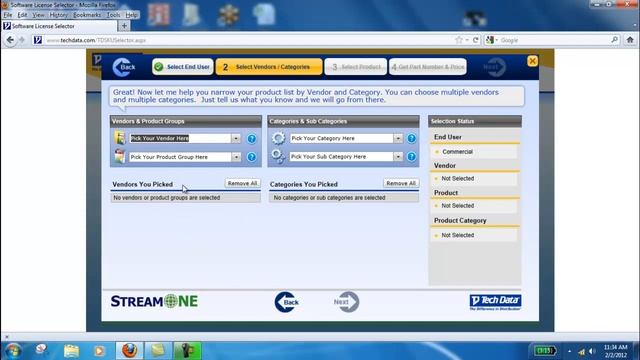Open the media player on taskbar
Image resolution: width=640 pixels, height=360 pixels.
click(x=99, y=351)
